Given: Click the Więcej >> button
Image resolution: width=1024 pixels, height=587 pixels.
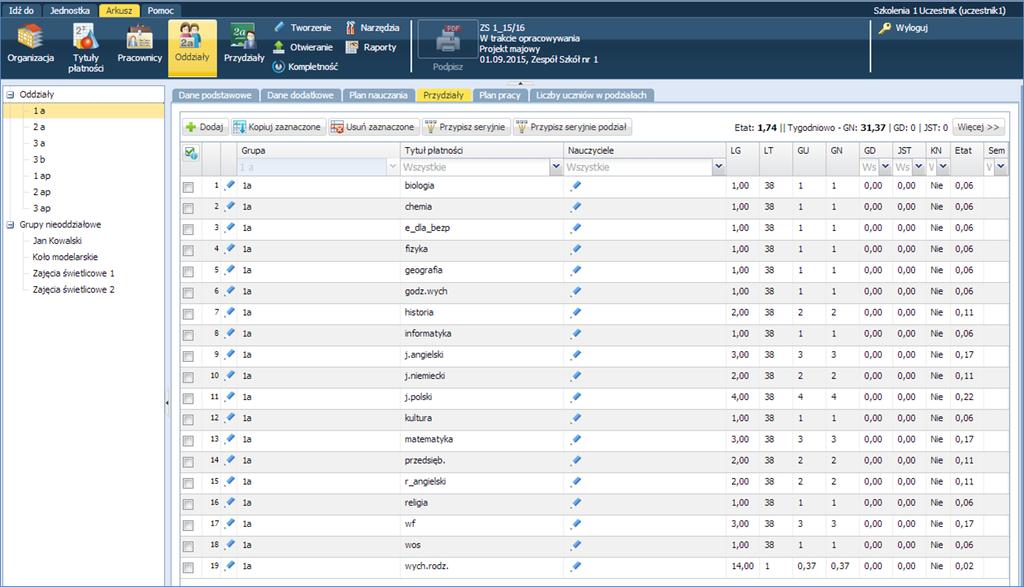Looking at the screenshot, I should tap(978, 127).
